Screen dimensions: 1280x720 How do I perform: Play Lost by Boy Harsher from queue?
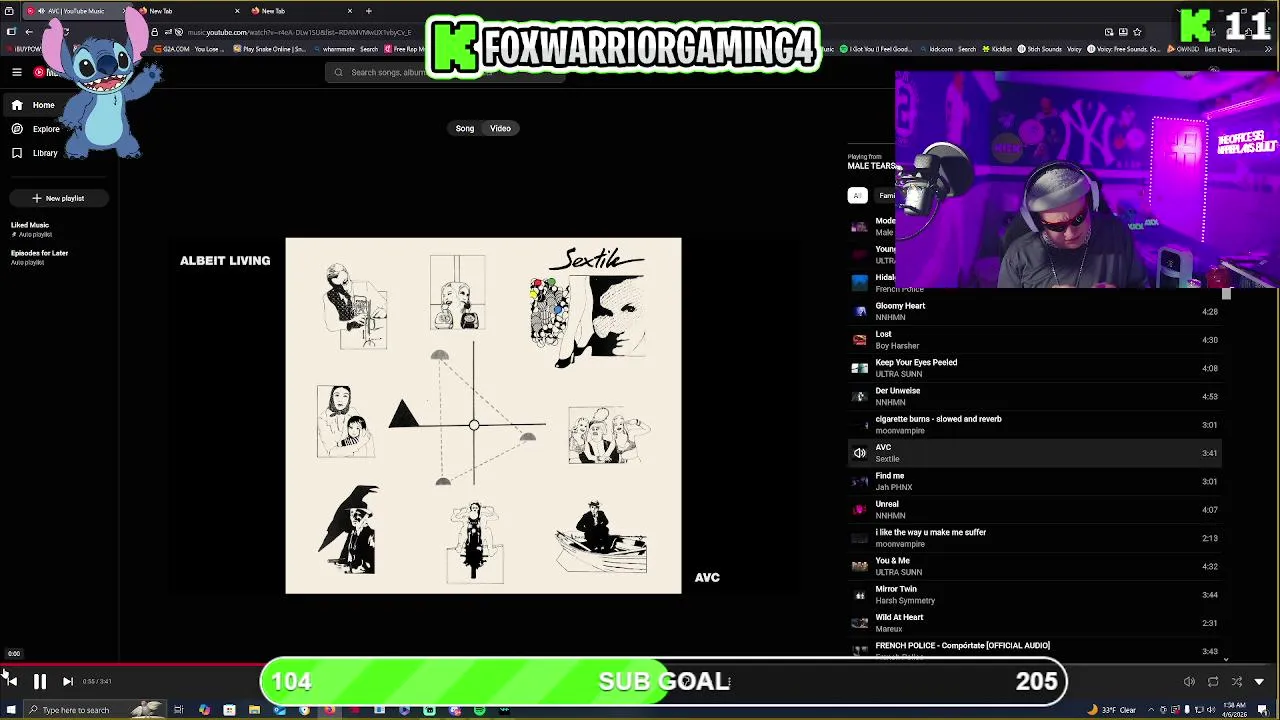pyautogui.click(x=1035, y=340)
